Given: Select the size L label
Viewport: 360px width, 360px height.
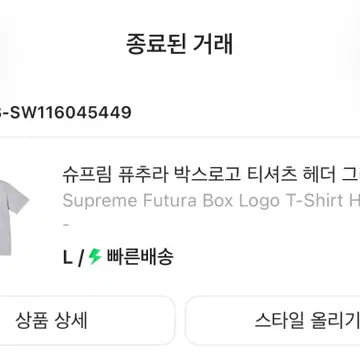Looking at the screenshot, I should pyautogui.click(x=68, y=258).
